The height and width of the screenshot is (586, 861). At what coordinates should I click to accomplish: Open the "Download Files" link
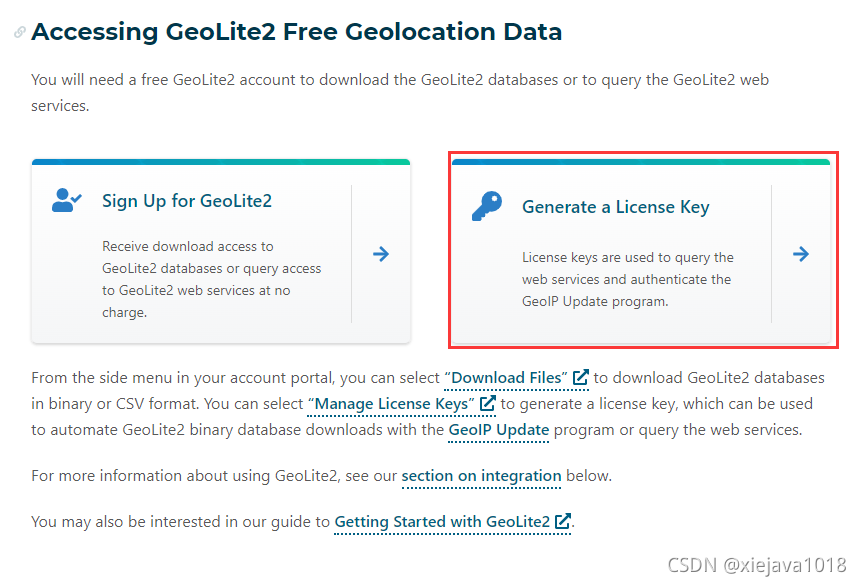507,378
